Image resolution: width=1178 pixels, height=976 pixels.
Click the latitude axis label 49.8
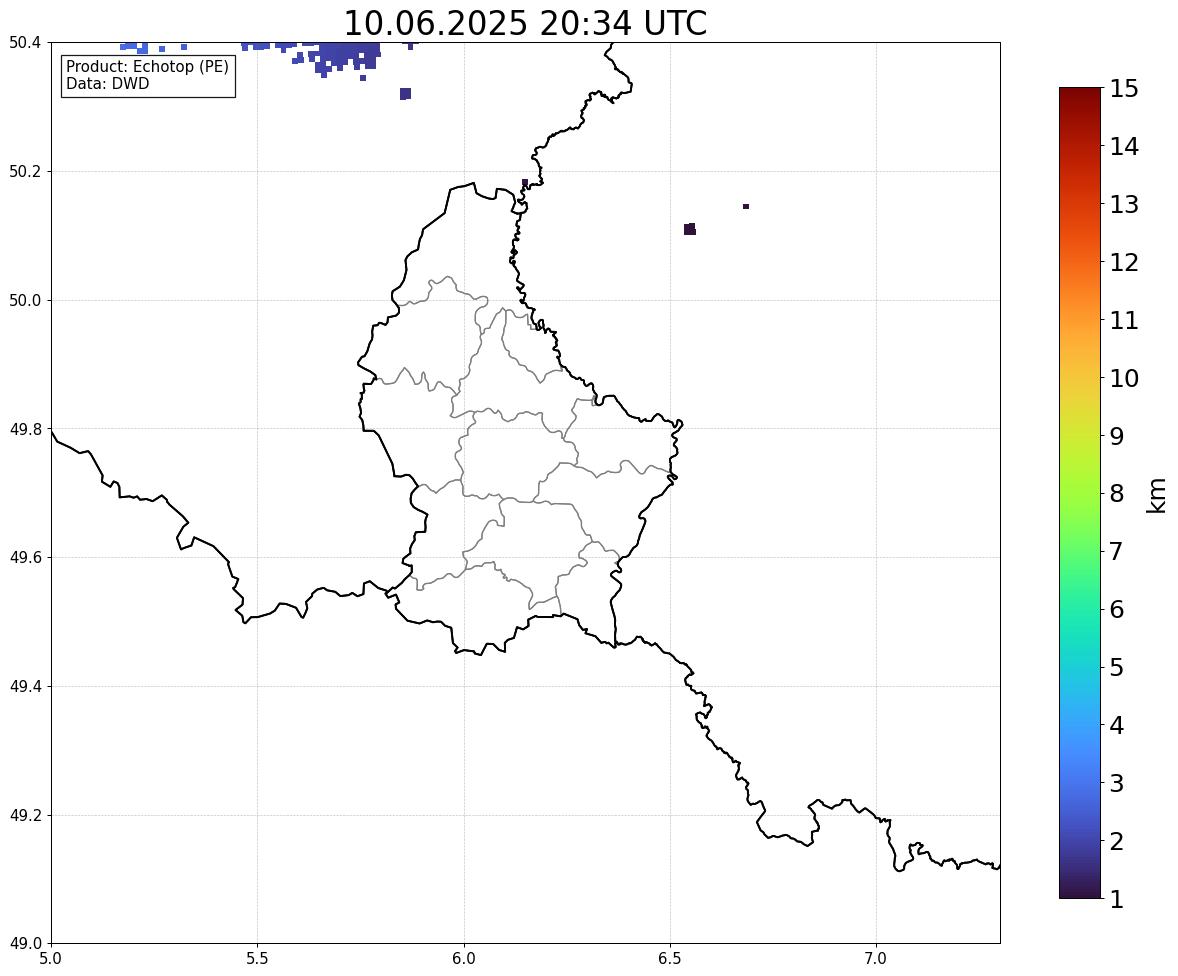tap(25, 429)
